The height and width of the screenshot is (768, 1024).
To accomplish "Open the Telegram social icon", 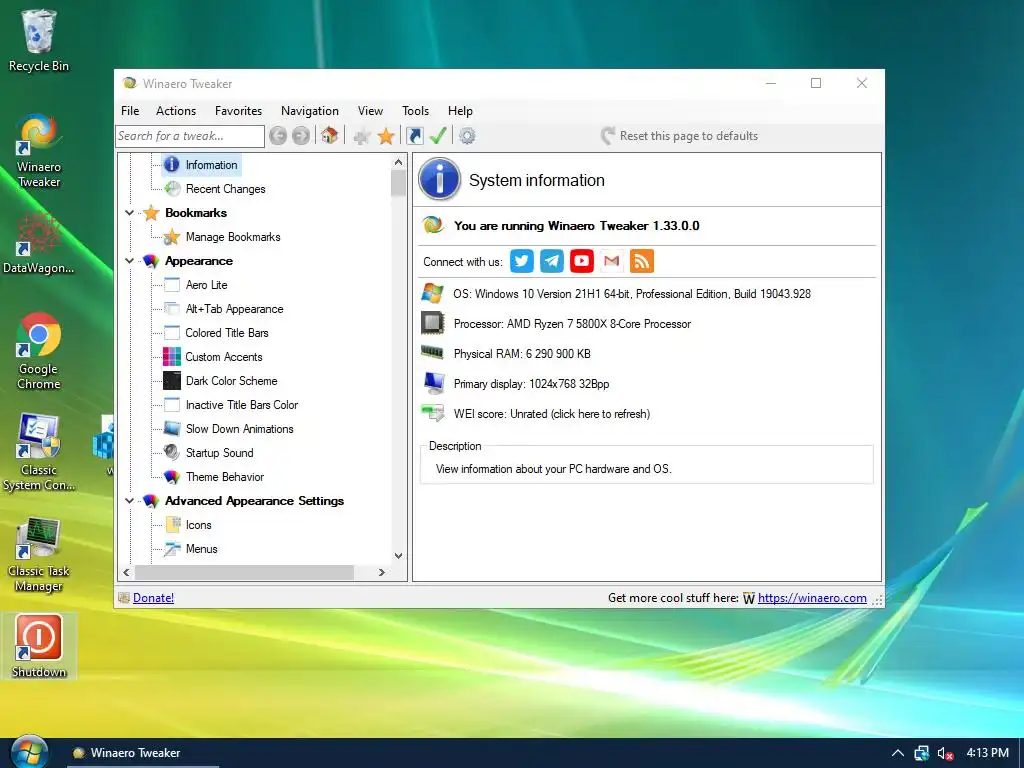I will tap(552, 261).
